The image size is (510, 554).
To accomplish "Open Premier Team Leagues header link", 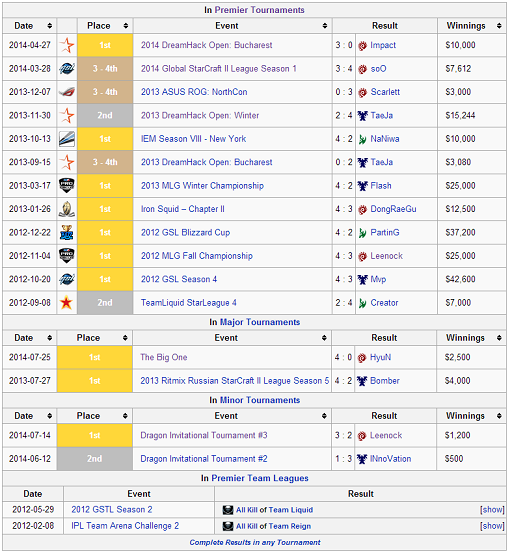I will (x=260, y=478).
